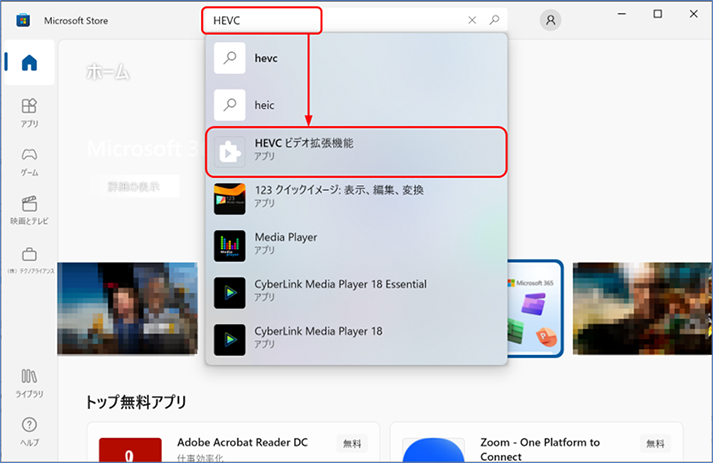
Task: Minimize the Microsoft Store window
Action: (x=622, y=14)
